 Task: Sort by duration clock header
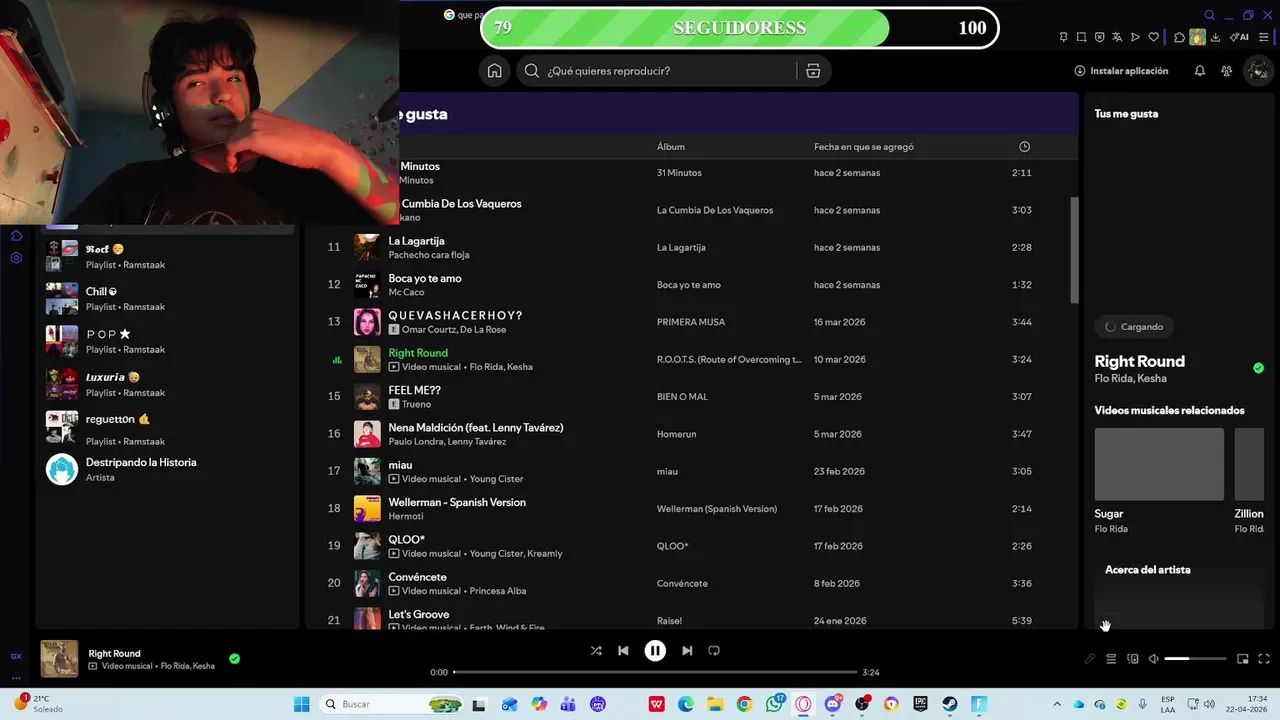1024,147
